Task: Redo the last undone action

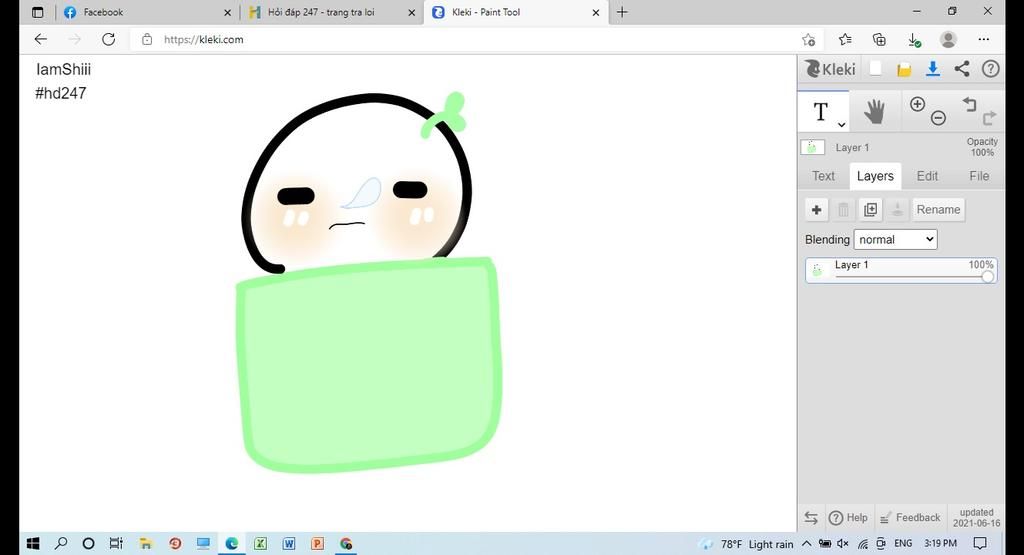Action: click(x=989, y=118)
